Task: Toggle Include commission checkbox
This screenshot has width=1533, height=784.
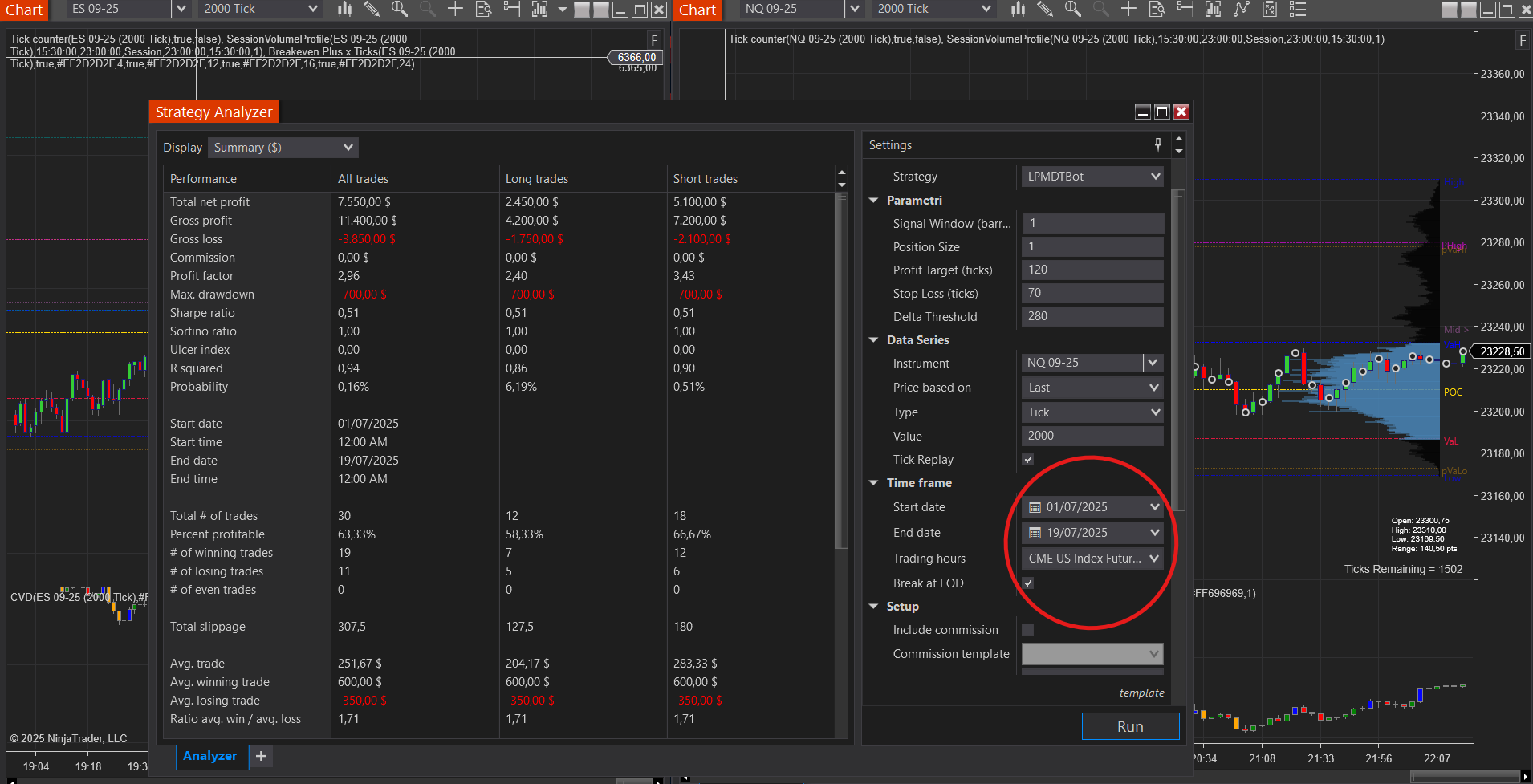Action: (x=1028, y=630)
